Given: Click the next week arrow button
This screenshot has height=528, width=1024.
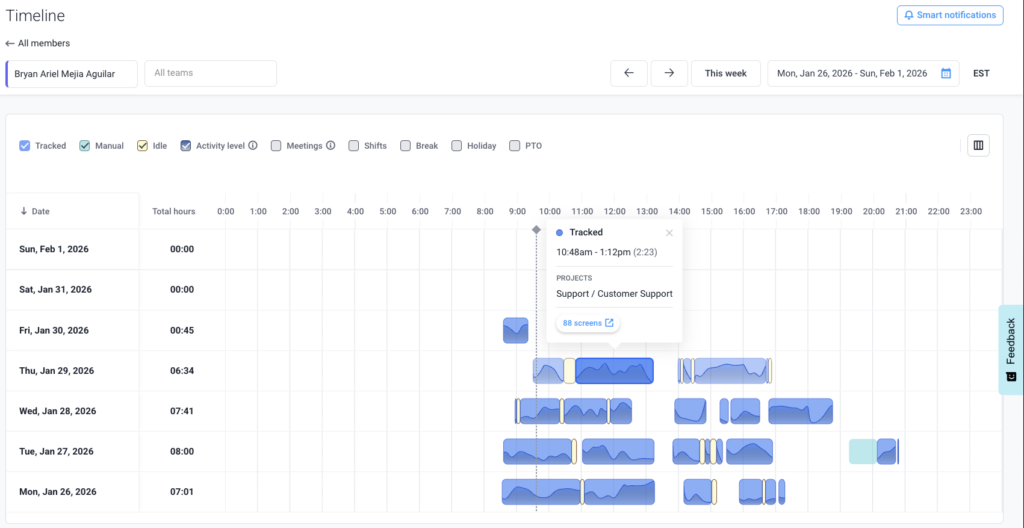Looking at the screenshot, I should click(669, 73).
